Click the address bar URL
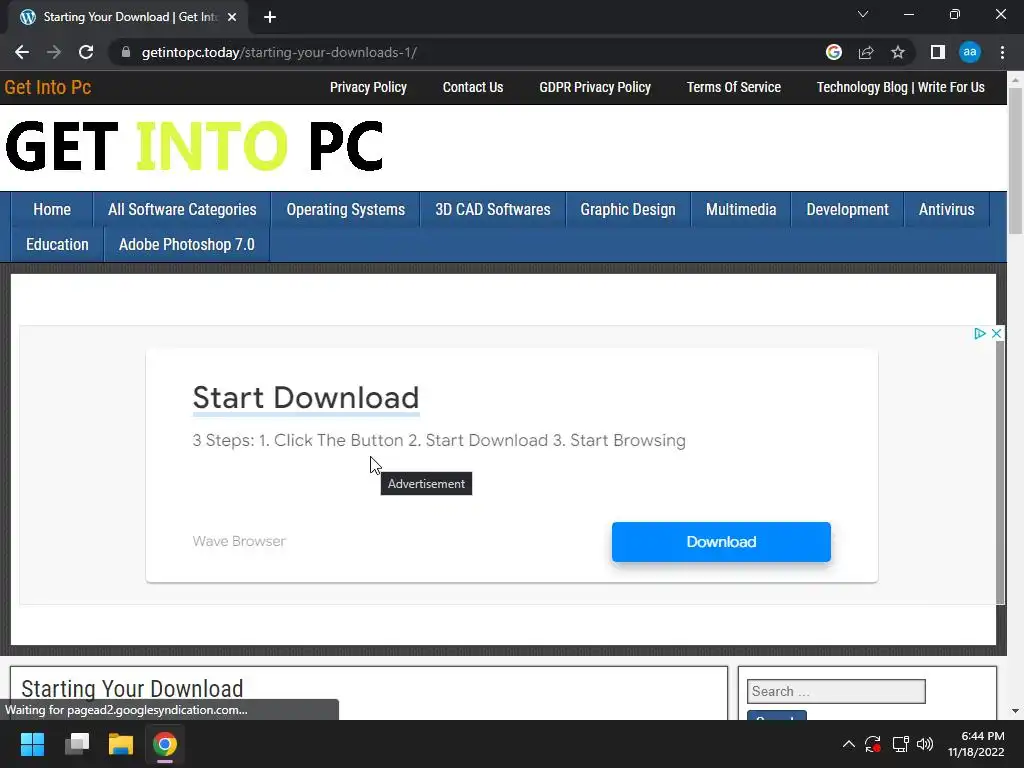 tap(279, 52)
